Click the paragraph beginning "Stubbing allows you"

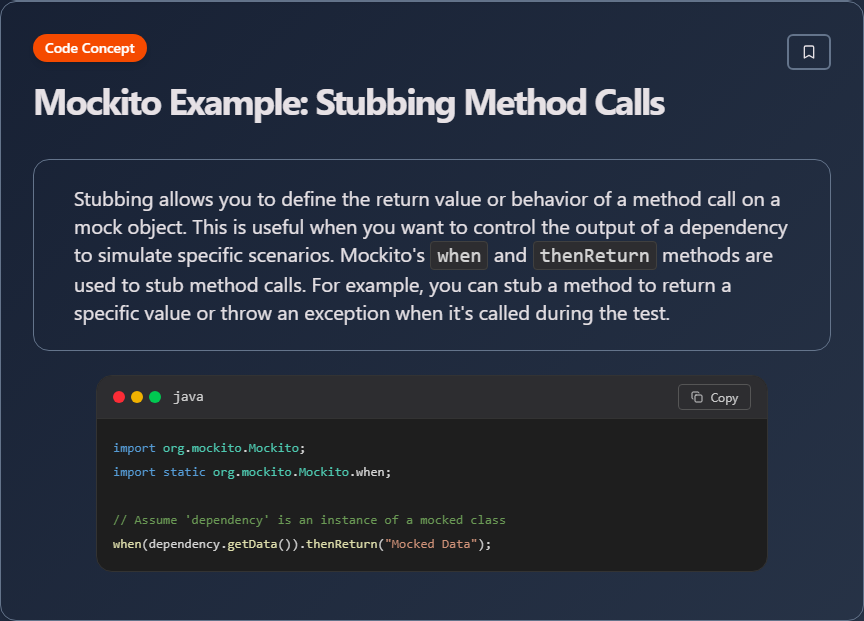431,256
